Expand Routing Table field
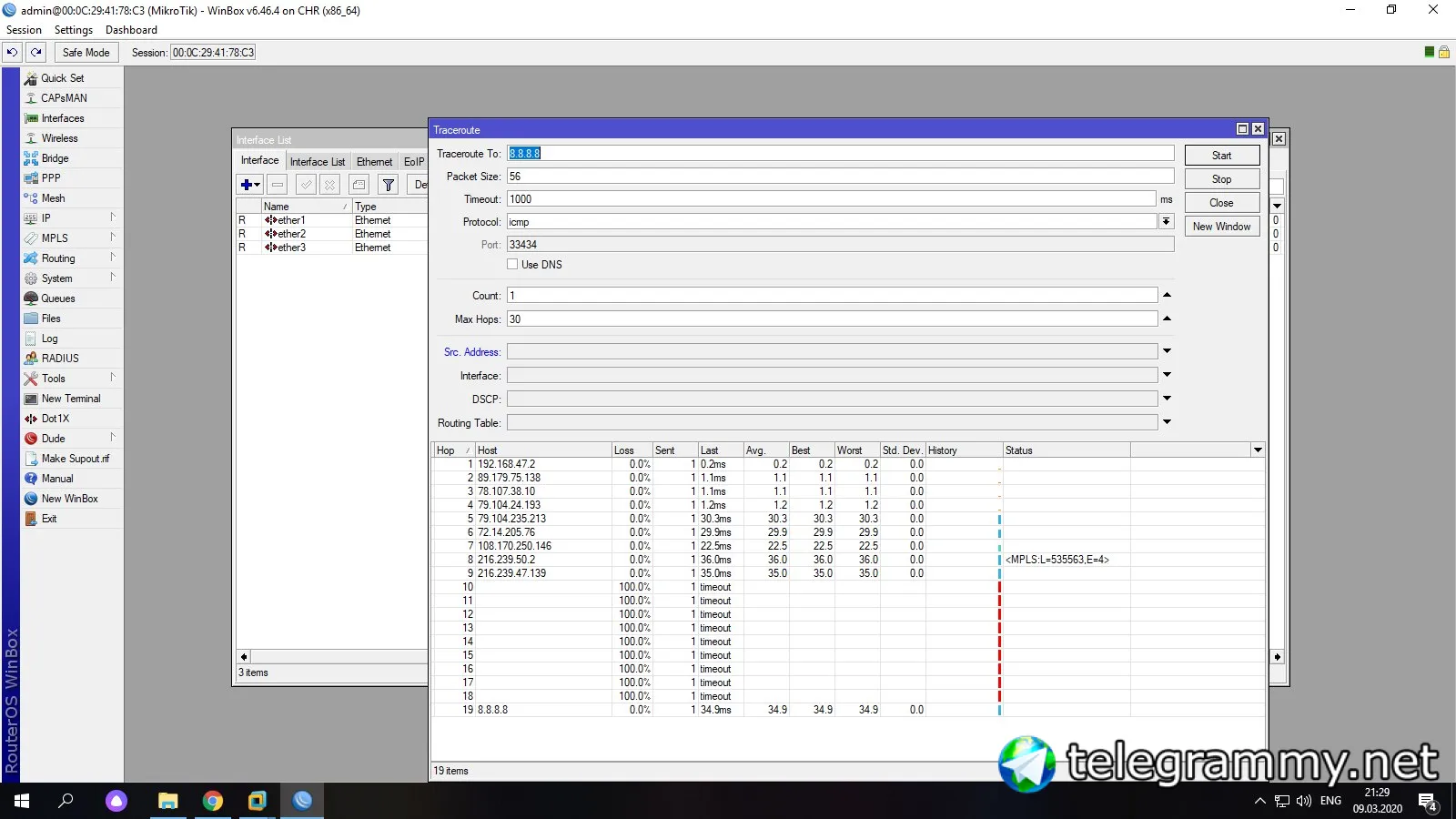Screen dimensions: 1456x819 (1167, 422)
